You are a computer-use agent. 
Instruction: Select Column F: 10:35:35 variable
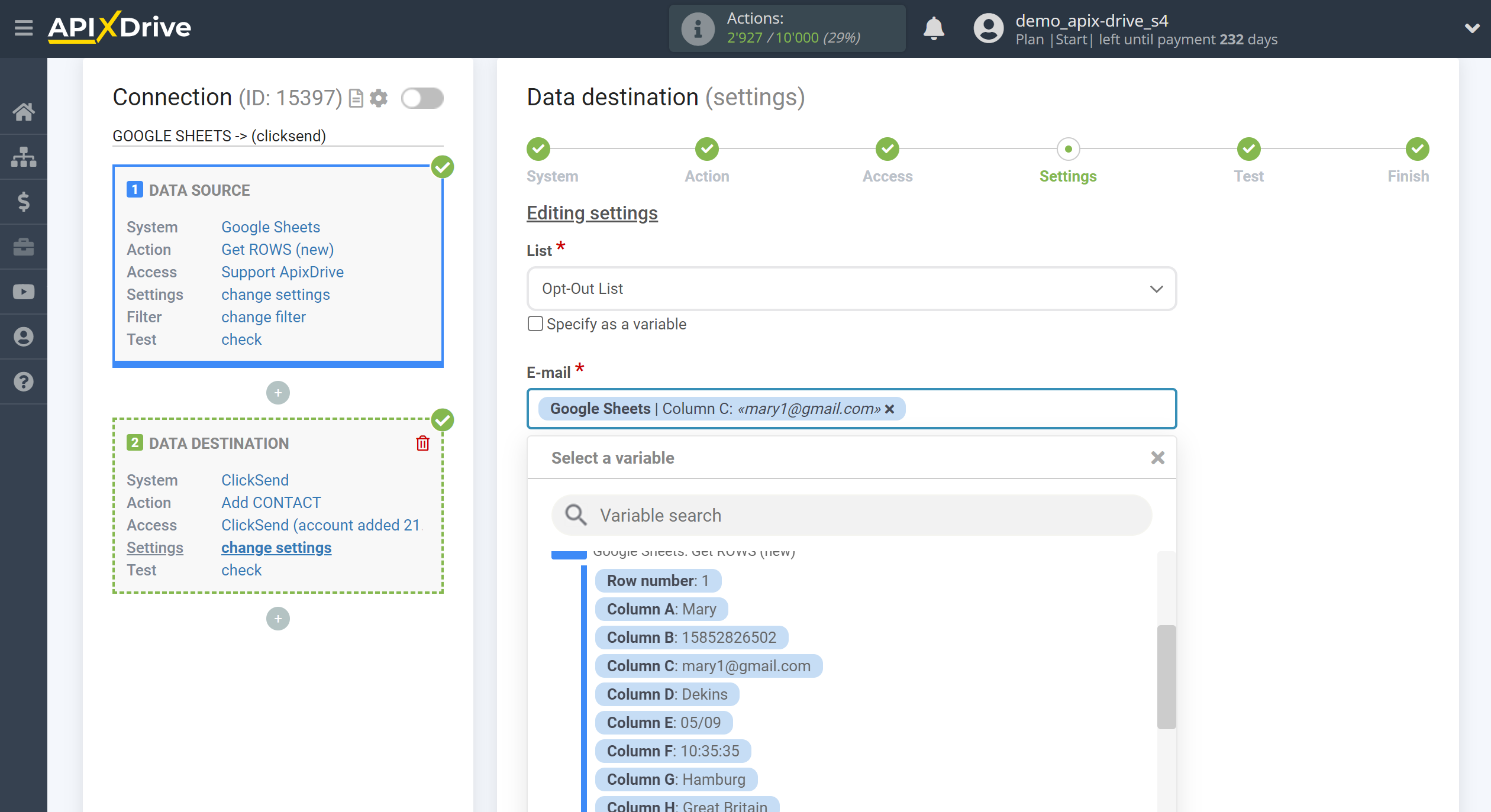tap(673, 751)
